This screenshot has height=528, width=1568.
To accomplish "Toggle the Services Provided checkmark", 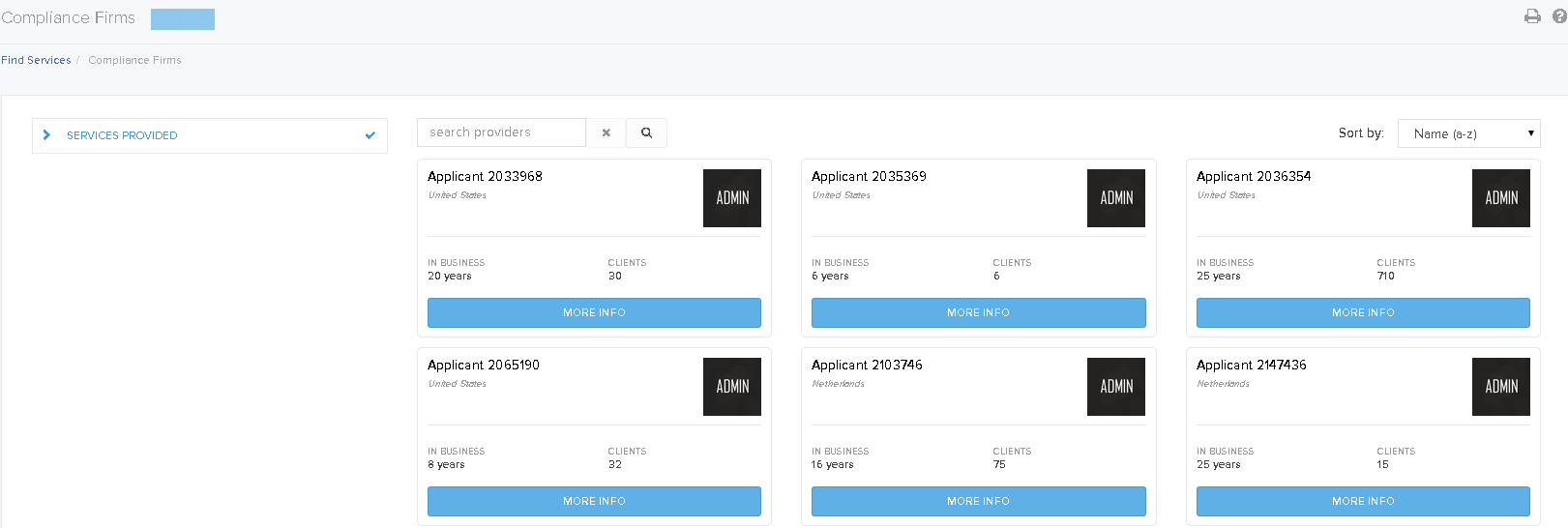I will click(370, 135).
